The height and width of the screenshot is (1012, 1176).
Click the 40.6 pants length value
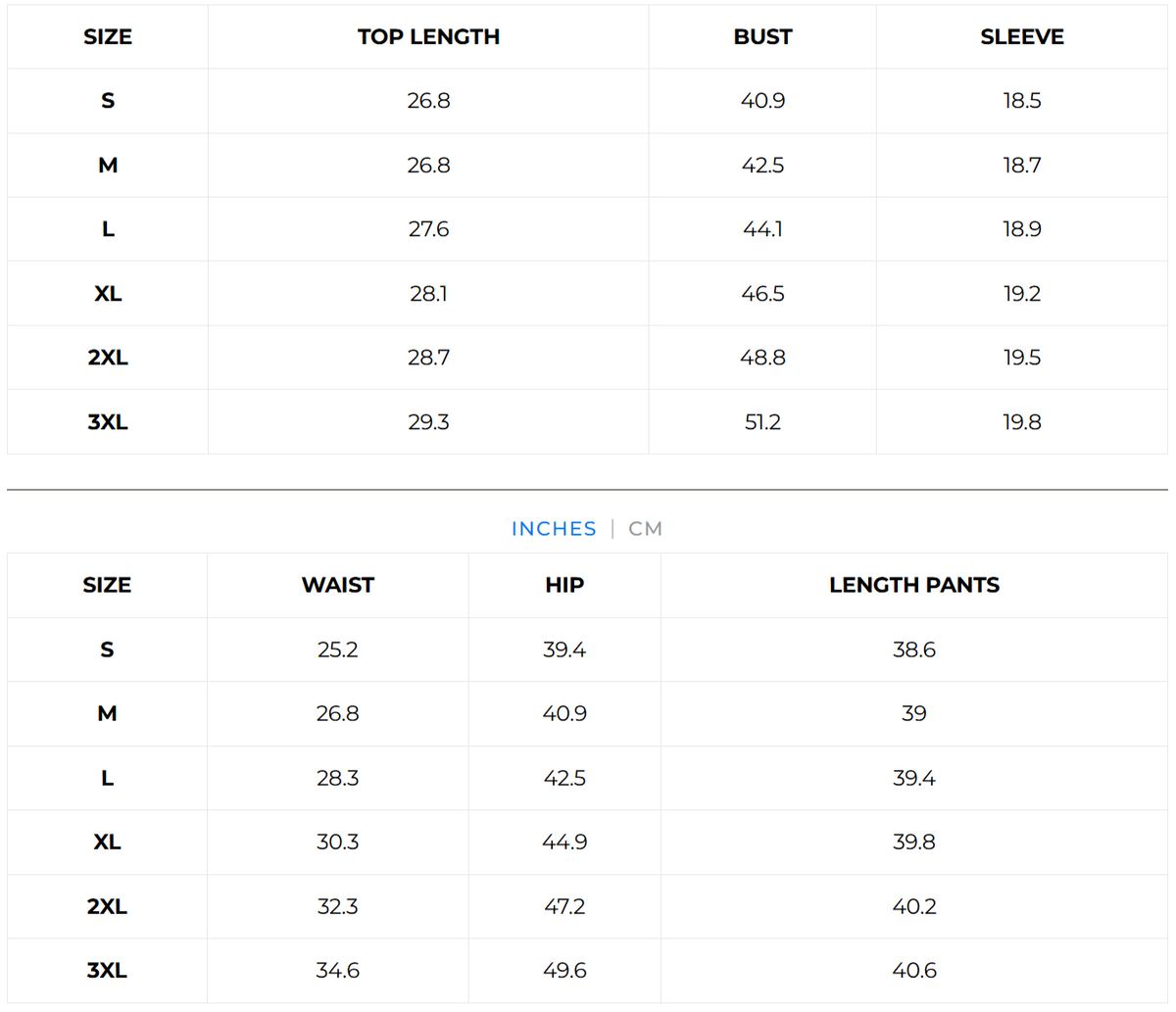(913, 971)
